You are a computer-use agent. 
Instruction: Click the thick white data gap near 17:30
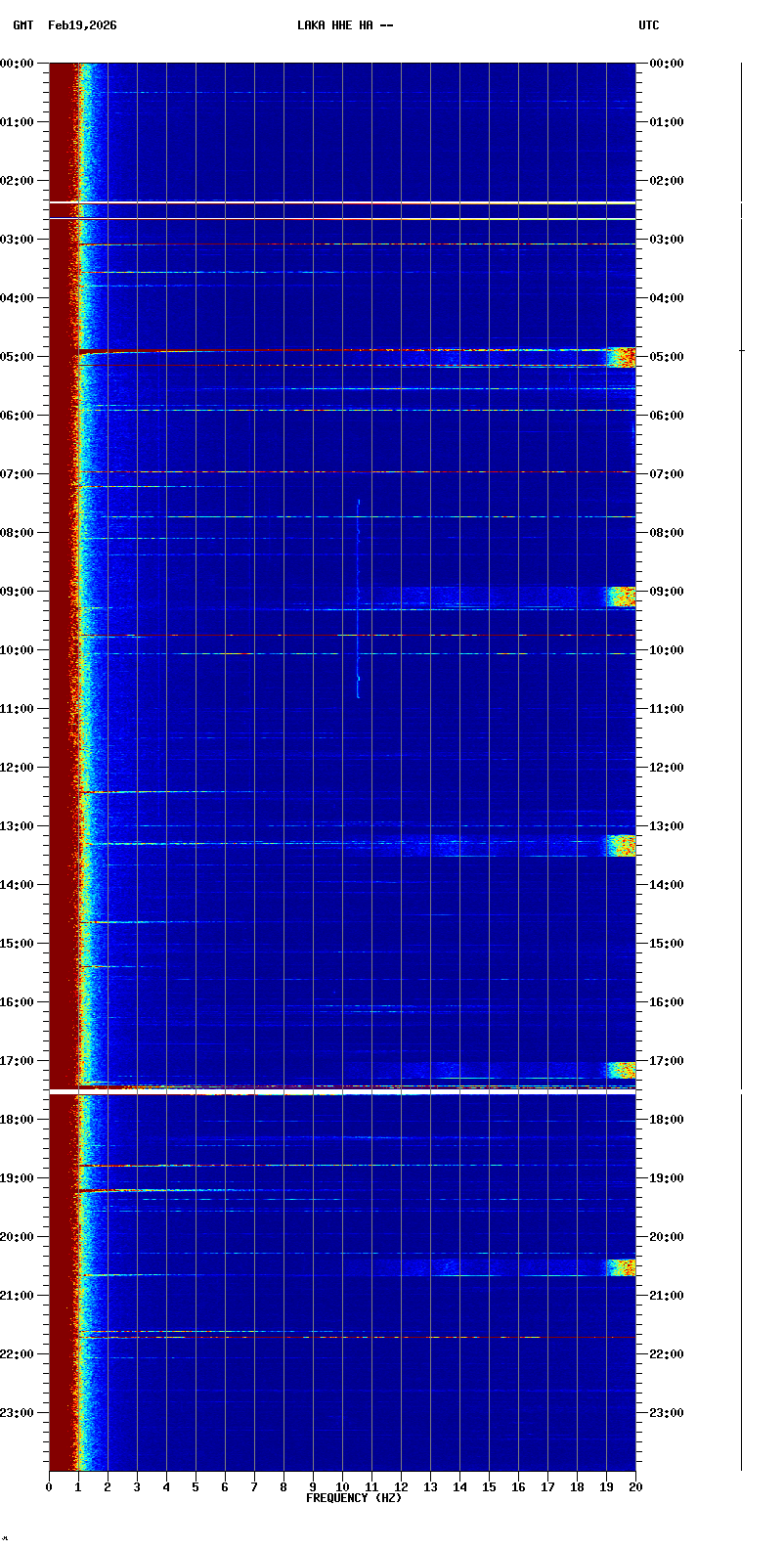coord(342,1091)
